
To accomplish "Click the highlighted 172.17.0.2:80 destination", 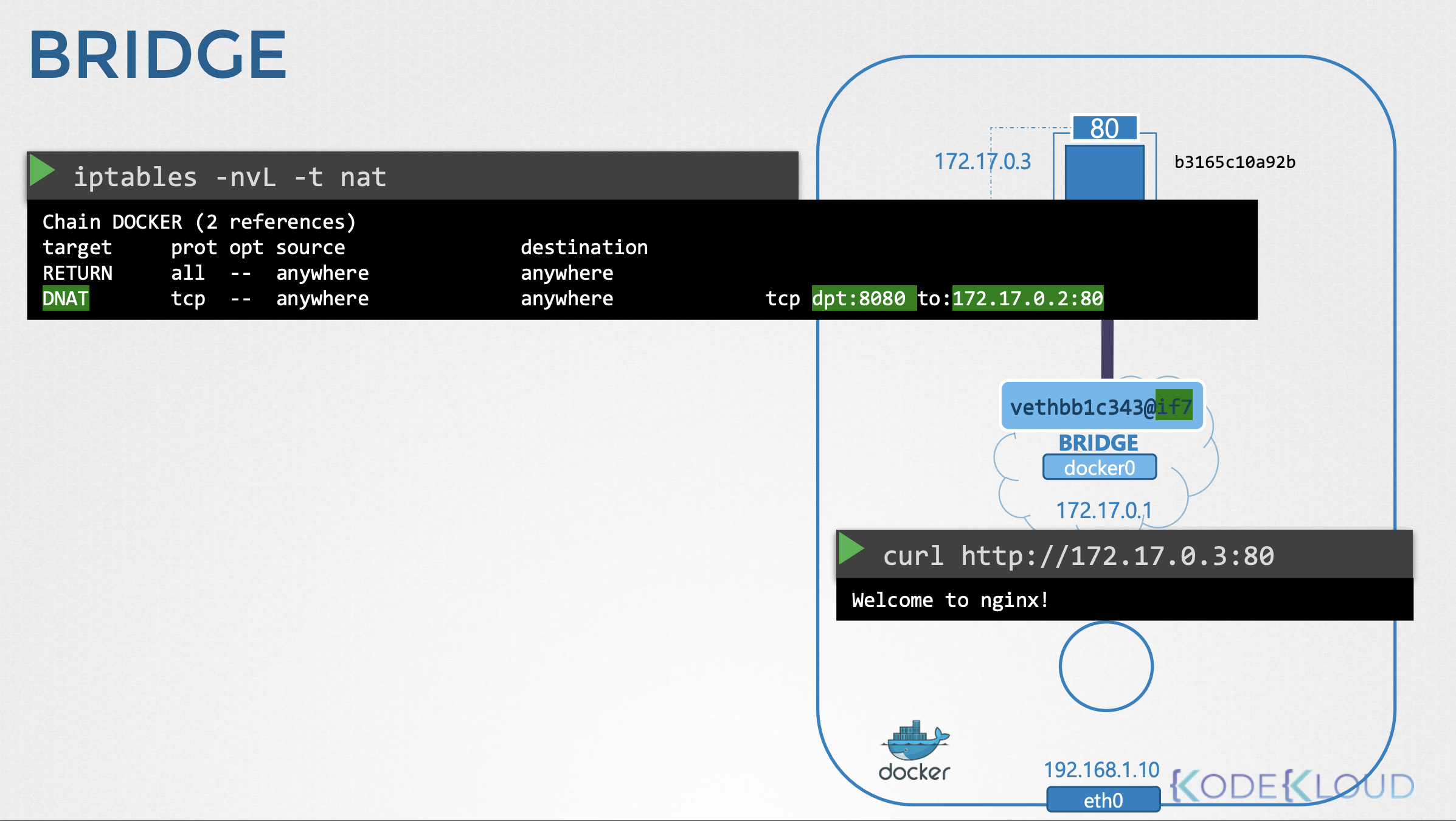I will [x=1028, y=299].
